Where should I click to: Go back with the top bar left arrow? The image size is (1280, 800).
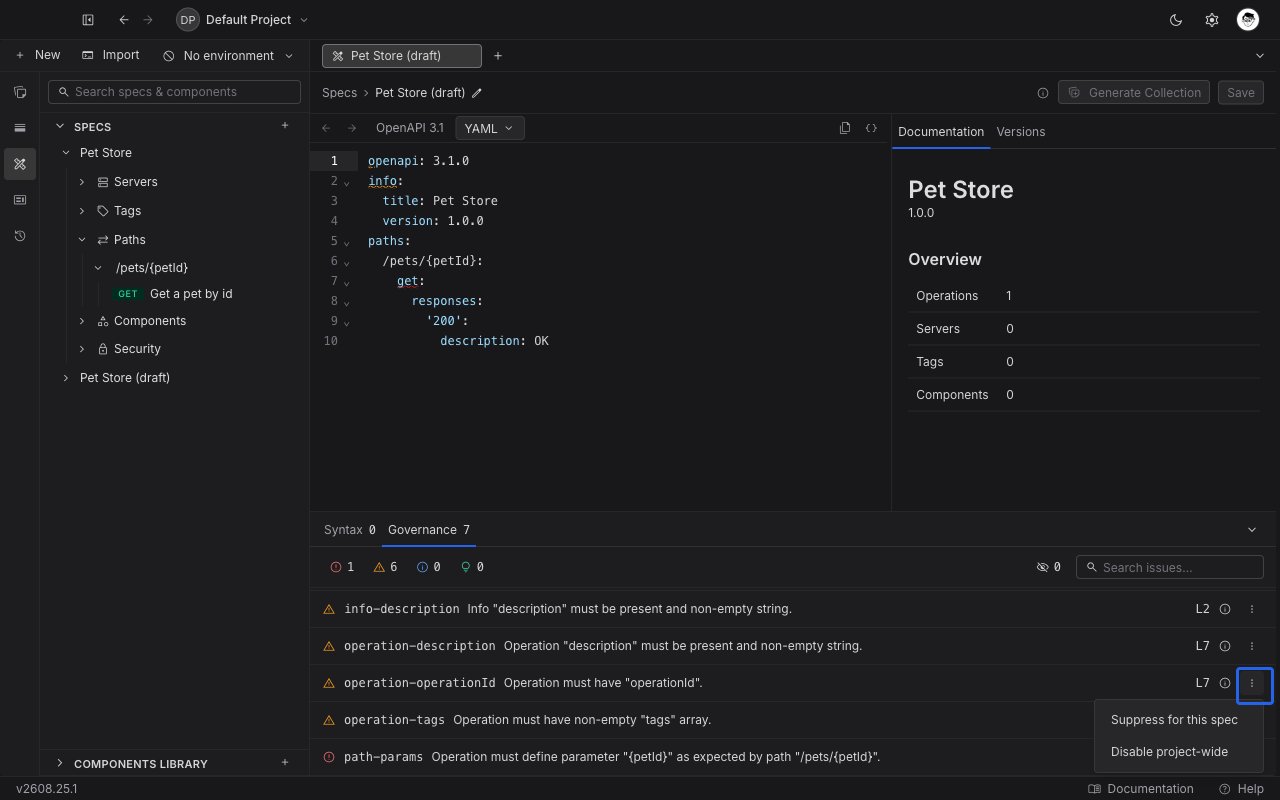pos(124,20)
